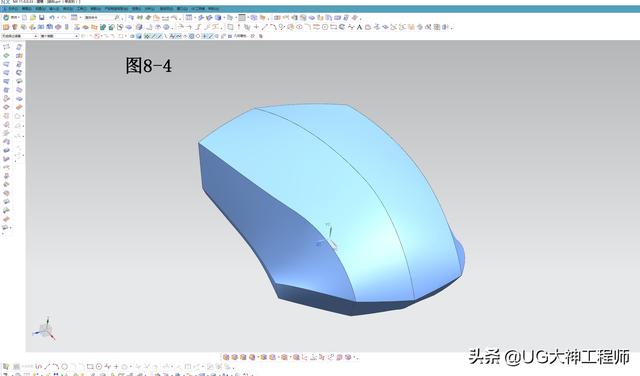This screenshot has width=640, height=376.
Task: Toggle the midpoint snap option in selection bar
Action: coord(160,36)
